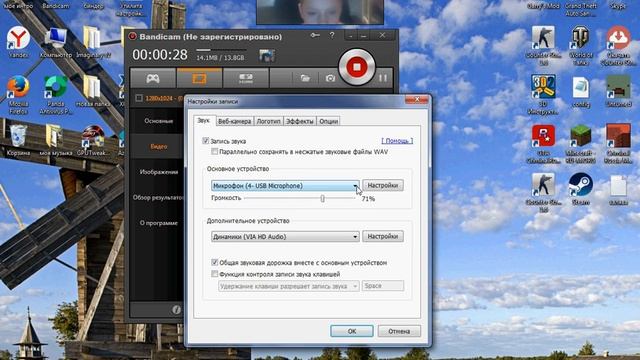Switch to Веб-камера tab

[x=234, y=121]
